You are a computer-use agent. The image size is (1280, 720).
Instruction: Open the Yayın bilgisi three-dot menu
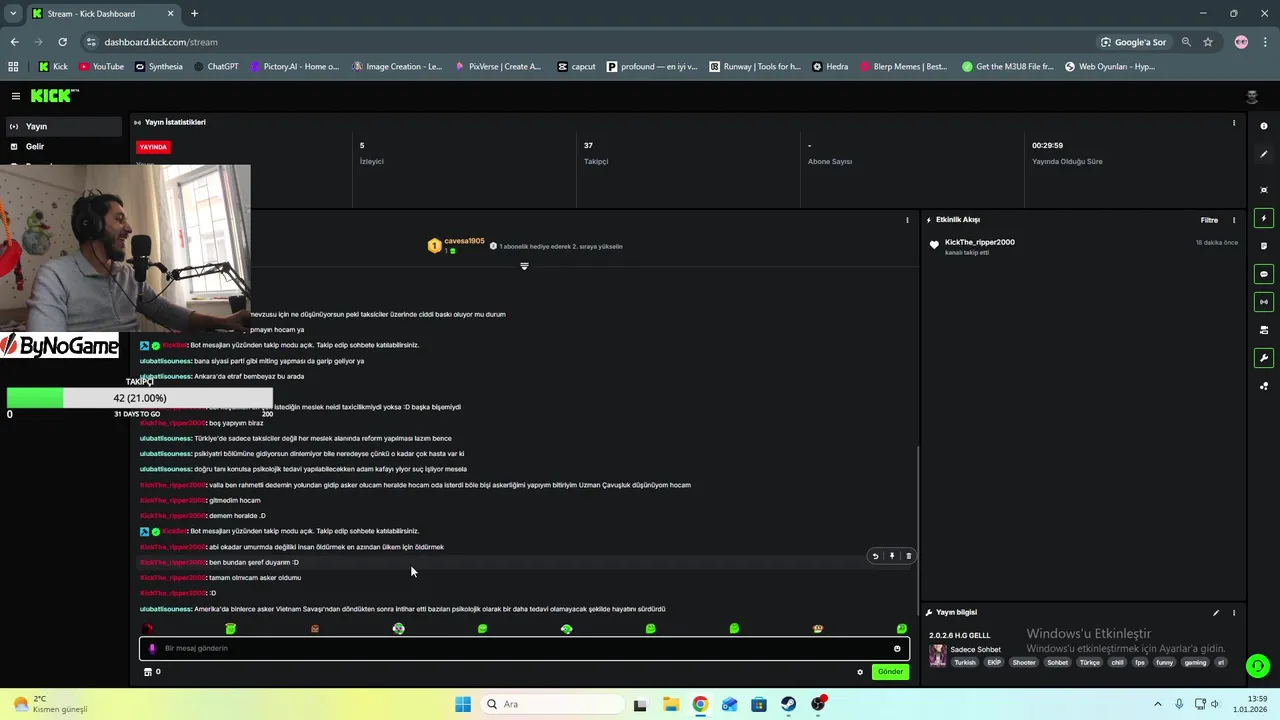(x=1234, y=613)
